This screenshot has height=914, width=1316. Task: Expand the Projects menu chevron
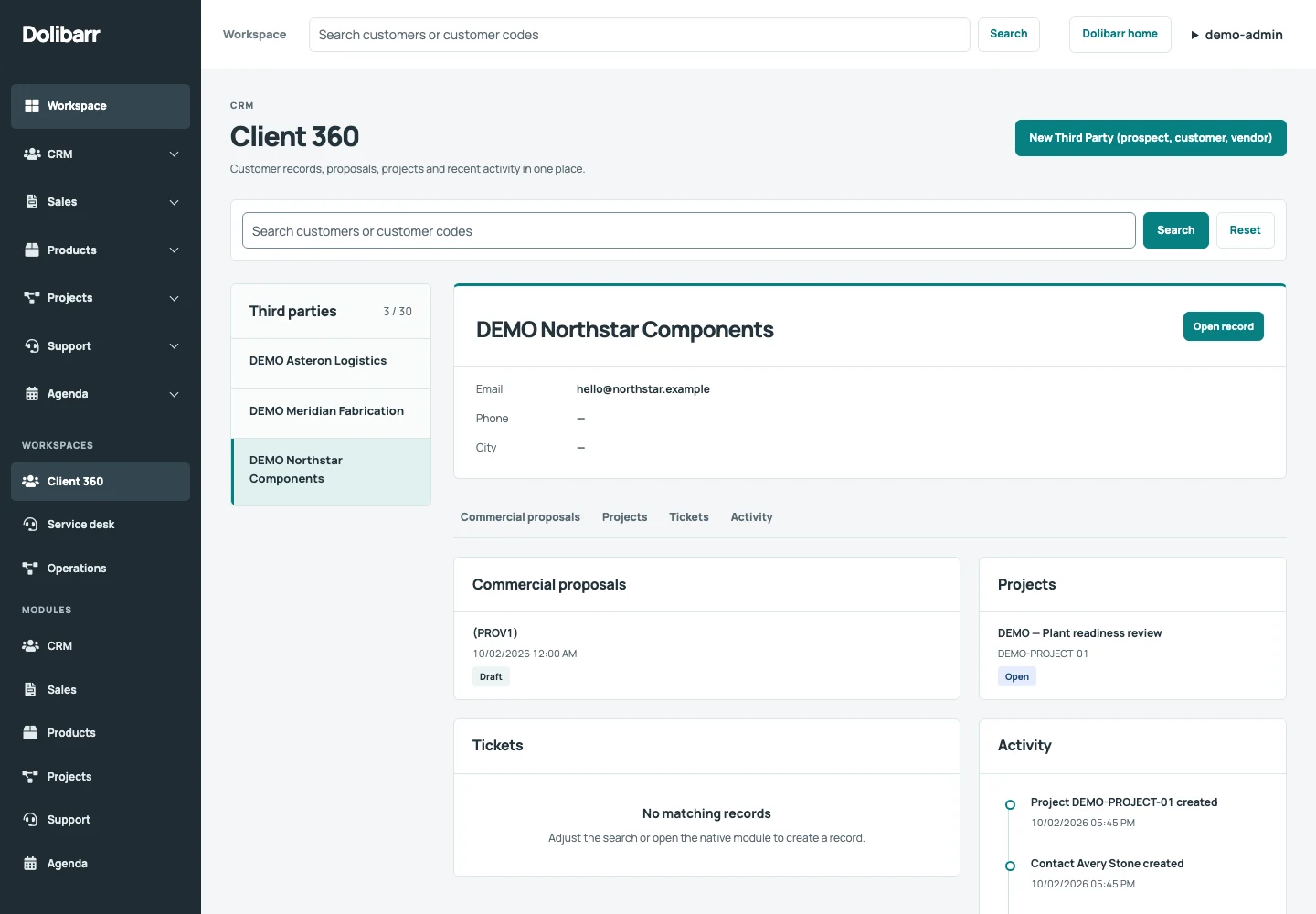point(174,298)
